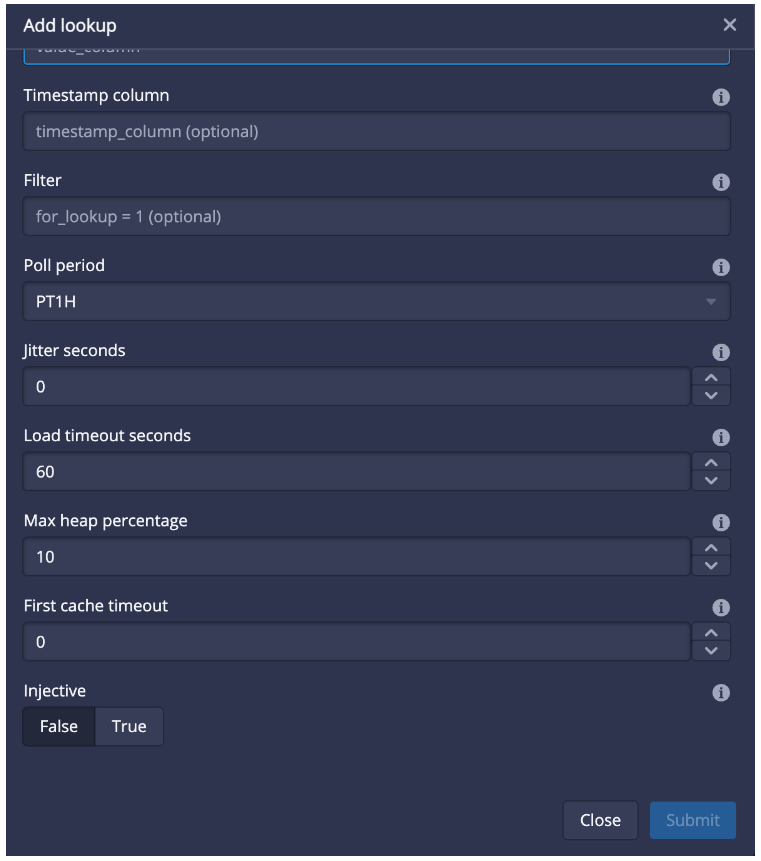Click the Close button
761x861 pixels.
click(600, 820)
